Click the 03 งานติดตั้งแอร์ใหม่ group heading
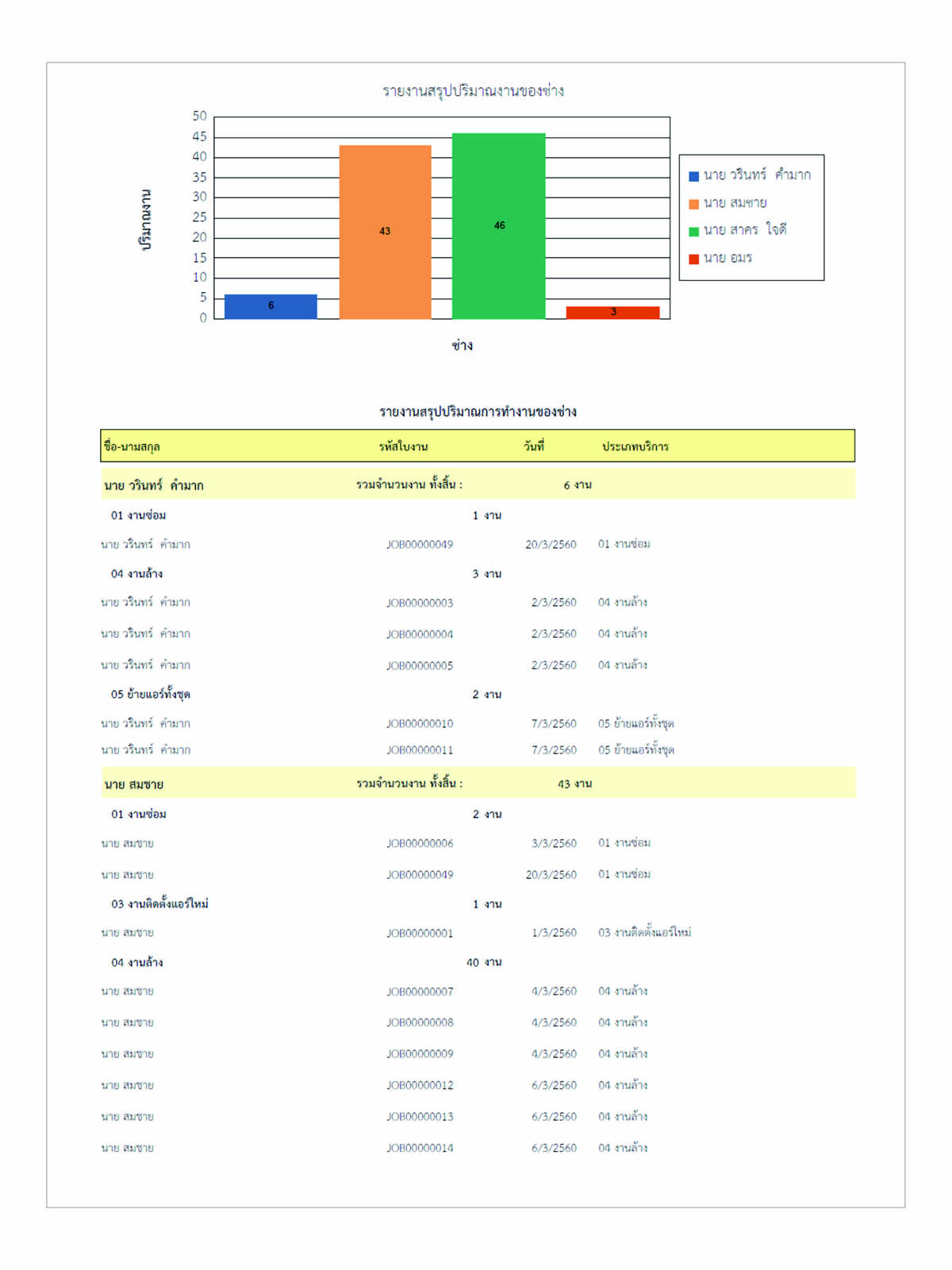The width and height of the screenshot is (952, 1270). point(159,904)
